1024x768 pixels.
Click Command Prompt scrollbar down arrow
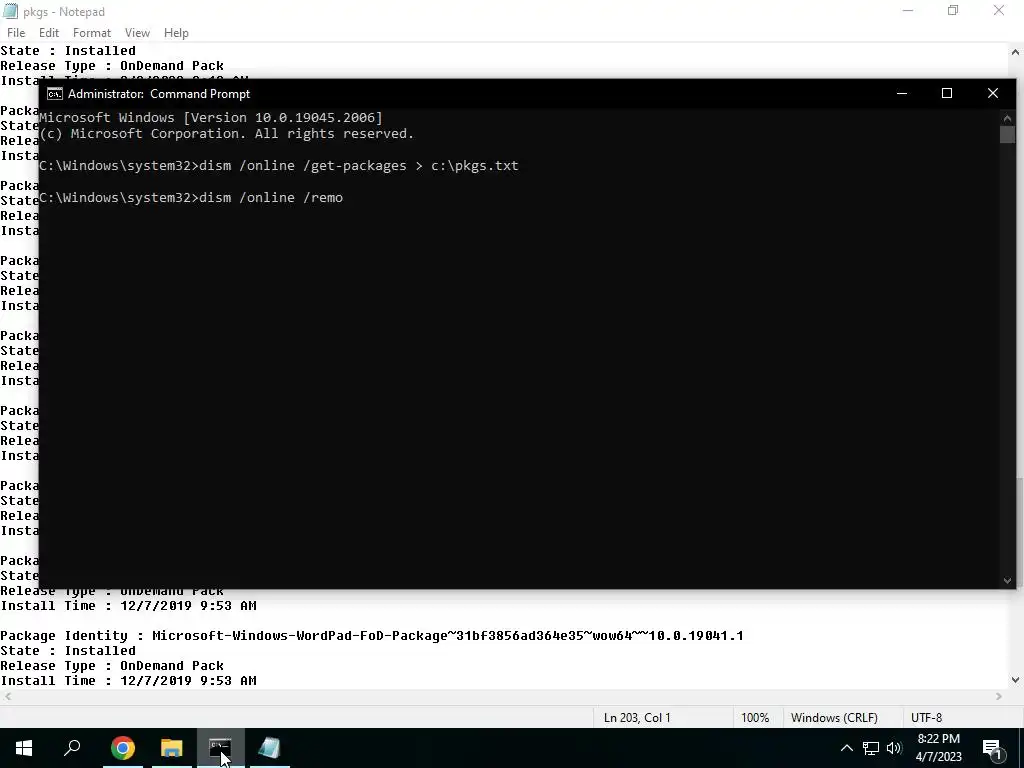(x=1007, y=581)
